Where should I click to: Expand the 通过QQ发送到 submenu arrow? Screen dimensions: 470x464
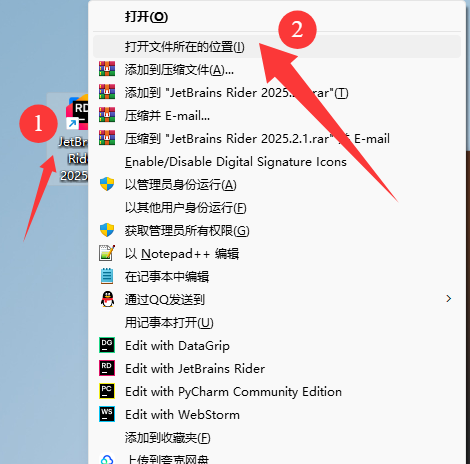[448, 299]
